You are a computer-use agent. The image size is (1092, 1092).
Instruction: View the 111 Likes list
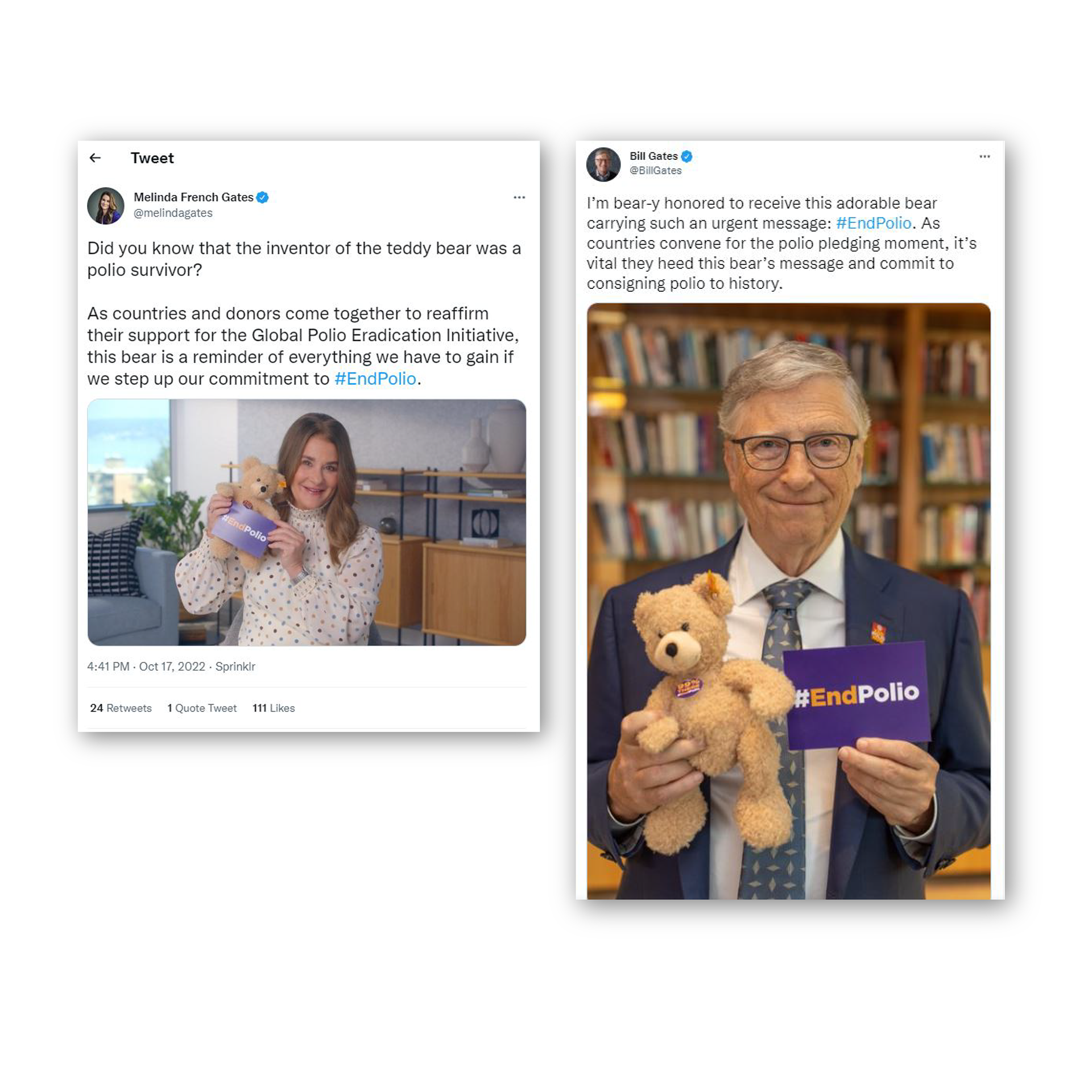point(274,708)
